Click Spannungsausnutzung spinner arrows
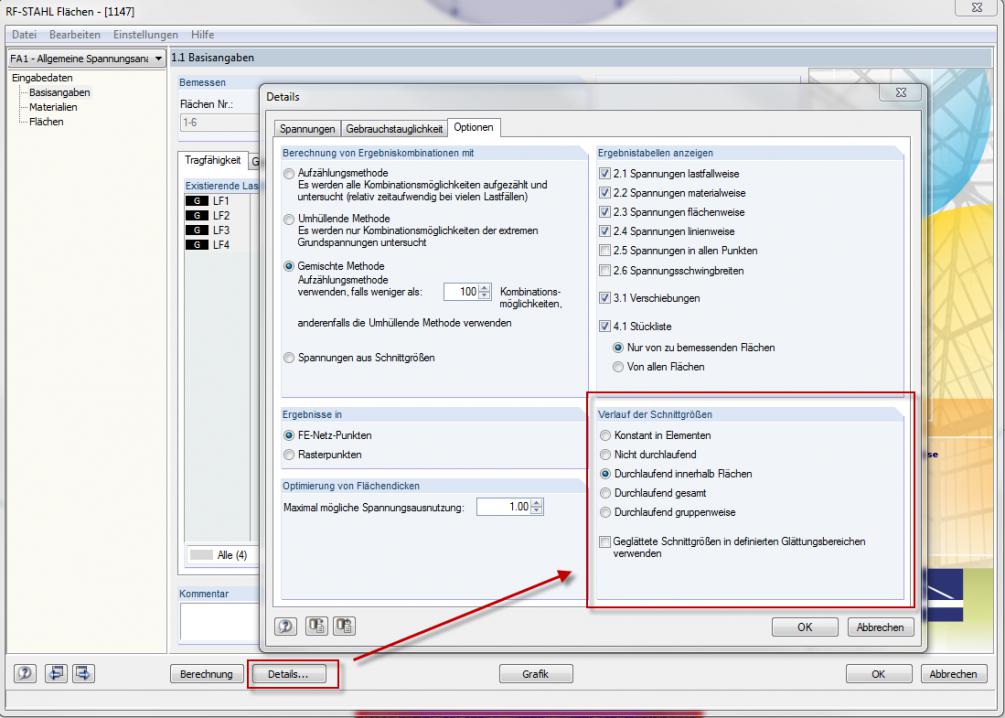Image resolution: width=1005 pixels, height=718 pixels. tap(536, 507)
